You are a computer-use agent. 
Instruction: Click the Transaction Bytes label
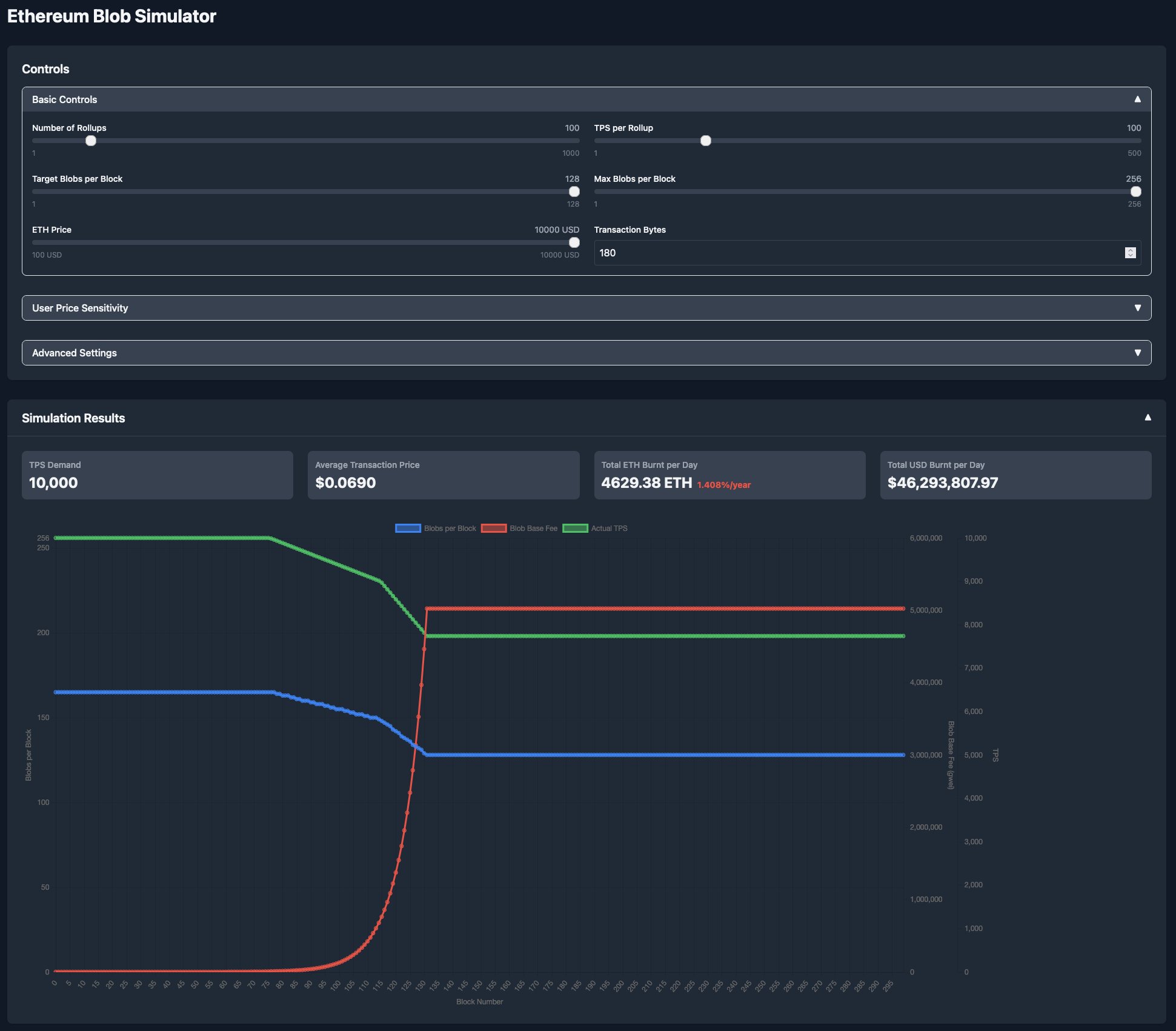(630, 230)
